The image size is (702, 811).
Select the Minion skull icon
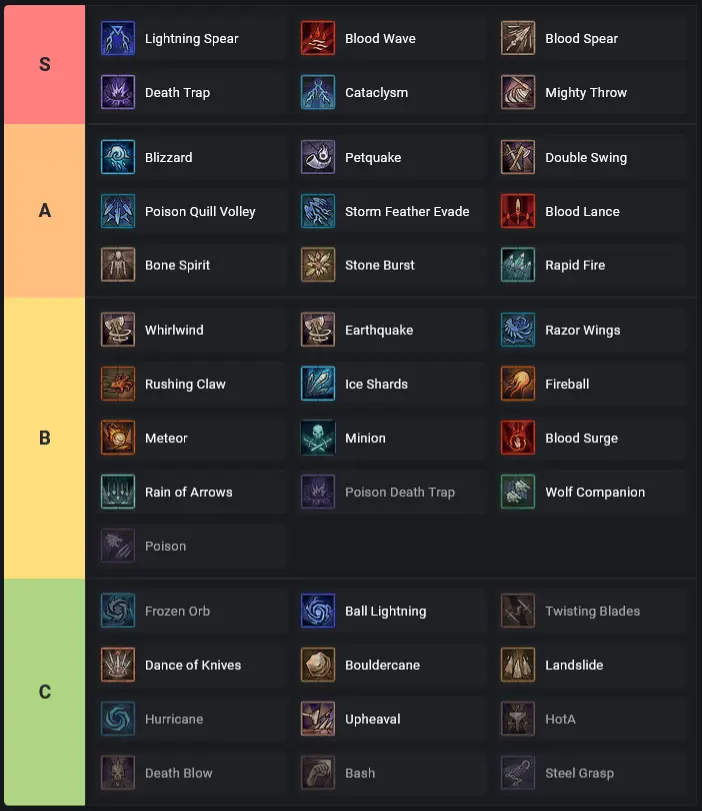coord(318,438)
